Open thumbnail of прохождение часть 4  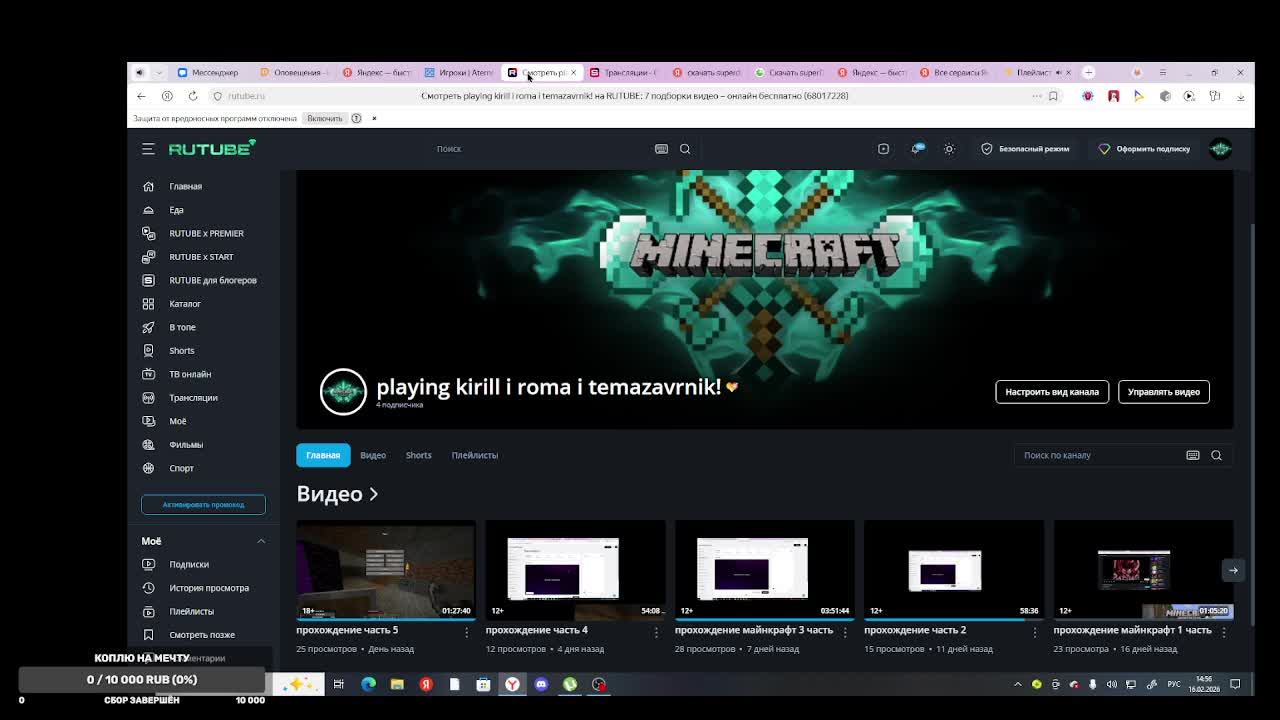(575, 570)
